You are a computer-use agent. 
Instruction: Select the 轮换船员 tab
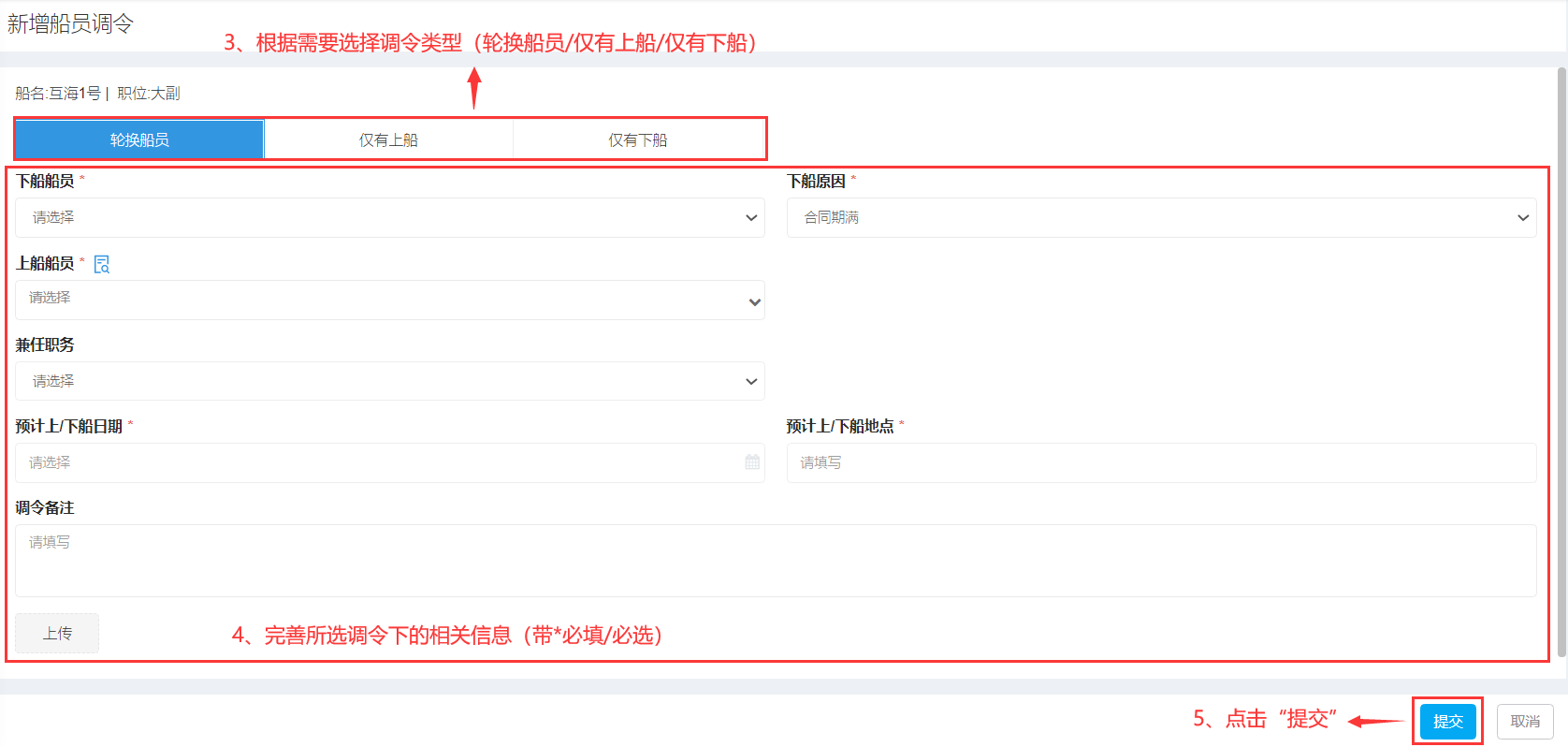139,139
